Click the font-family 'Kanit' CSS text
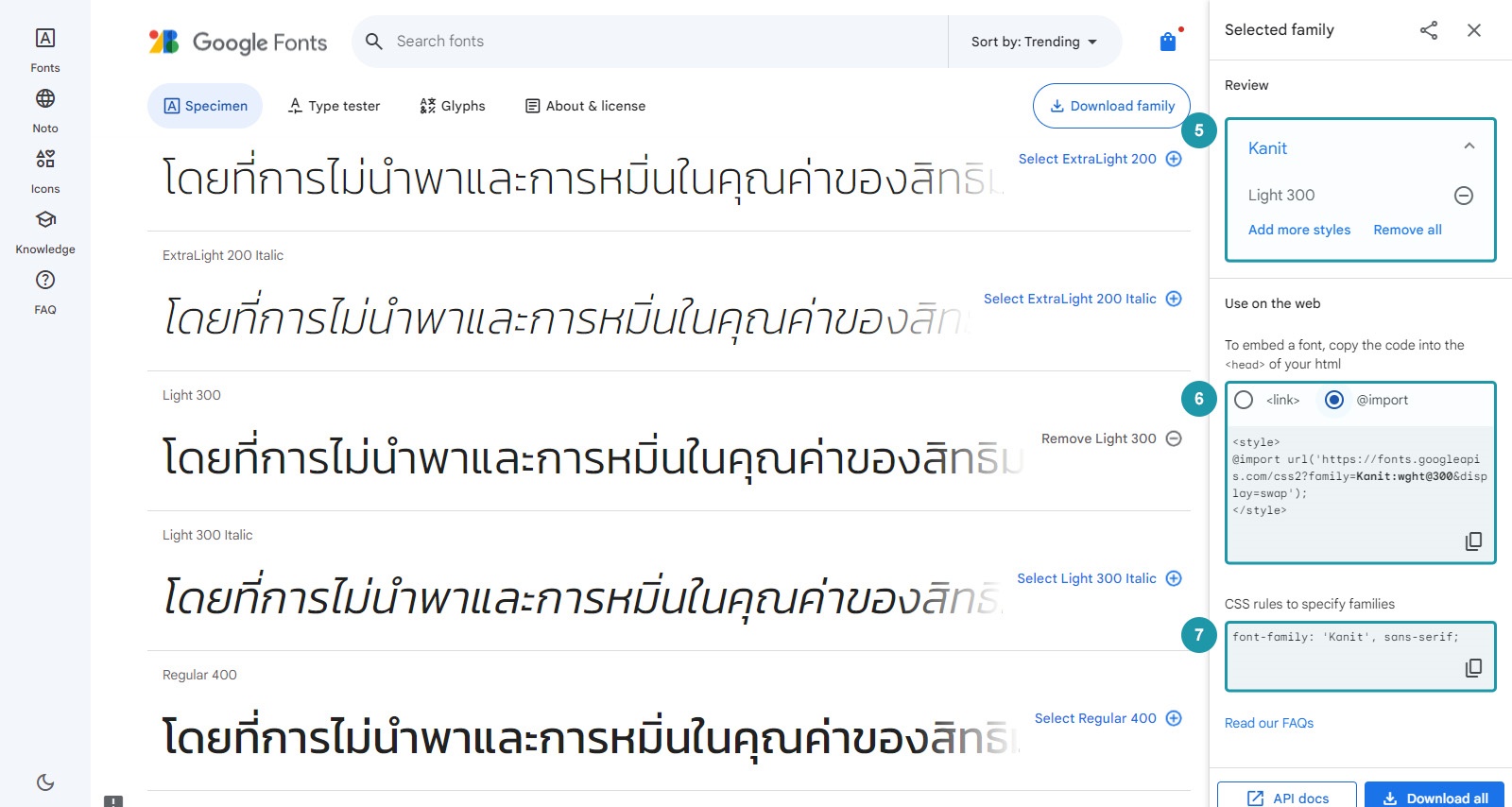The width and height of the screenshot is (1512, 807). tap(1346, 637)
